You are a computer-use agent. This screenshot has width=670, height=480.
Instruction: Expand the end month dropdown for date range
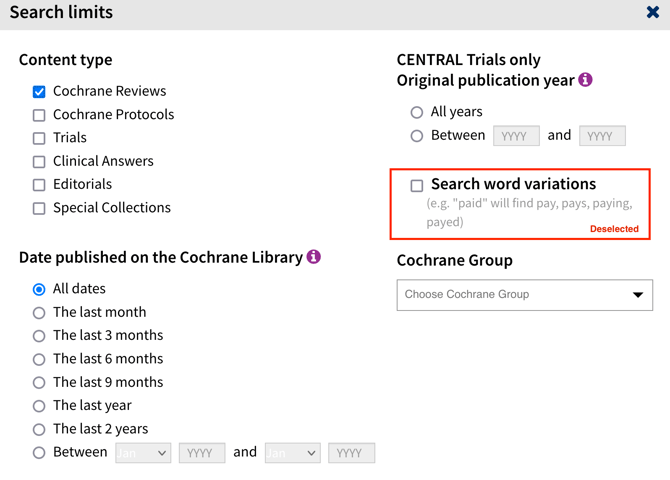[x=292, y=453]
